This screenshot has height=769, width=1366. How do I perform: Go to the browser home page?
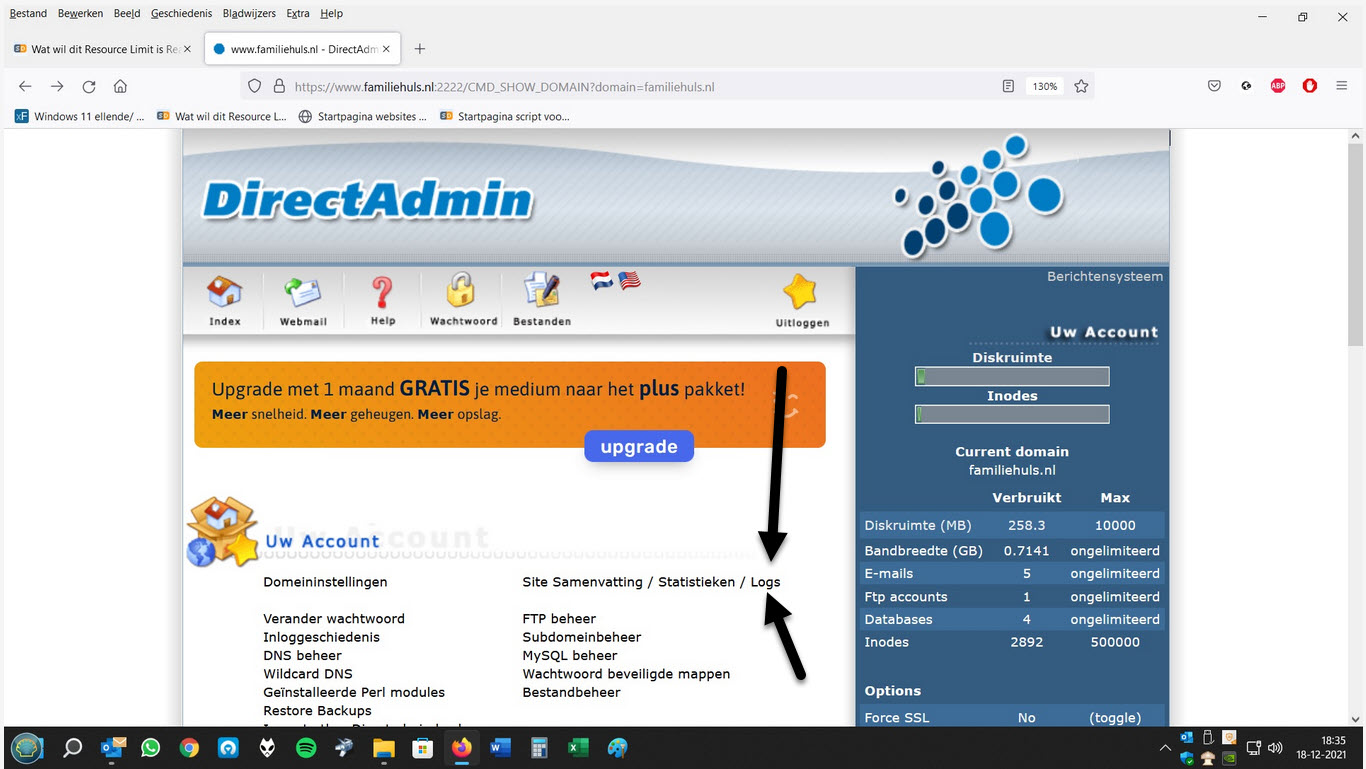120,86
